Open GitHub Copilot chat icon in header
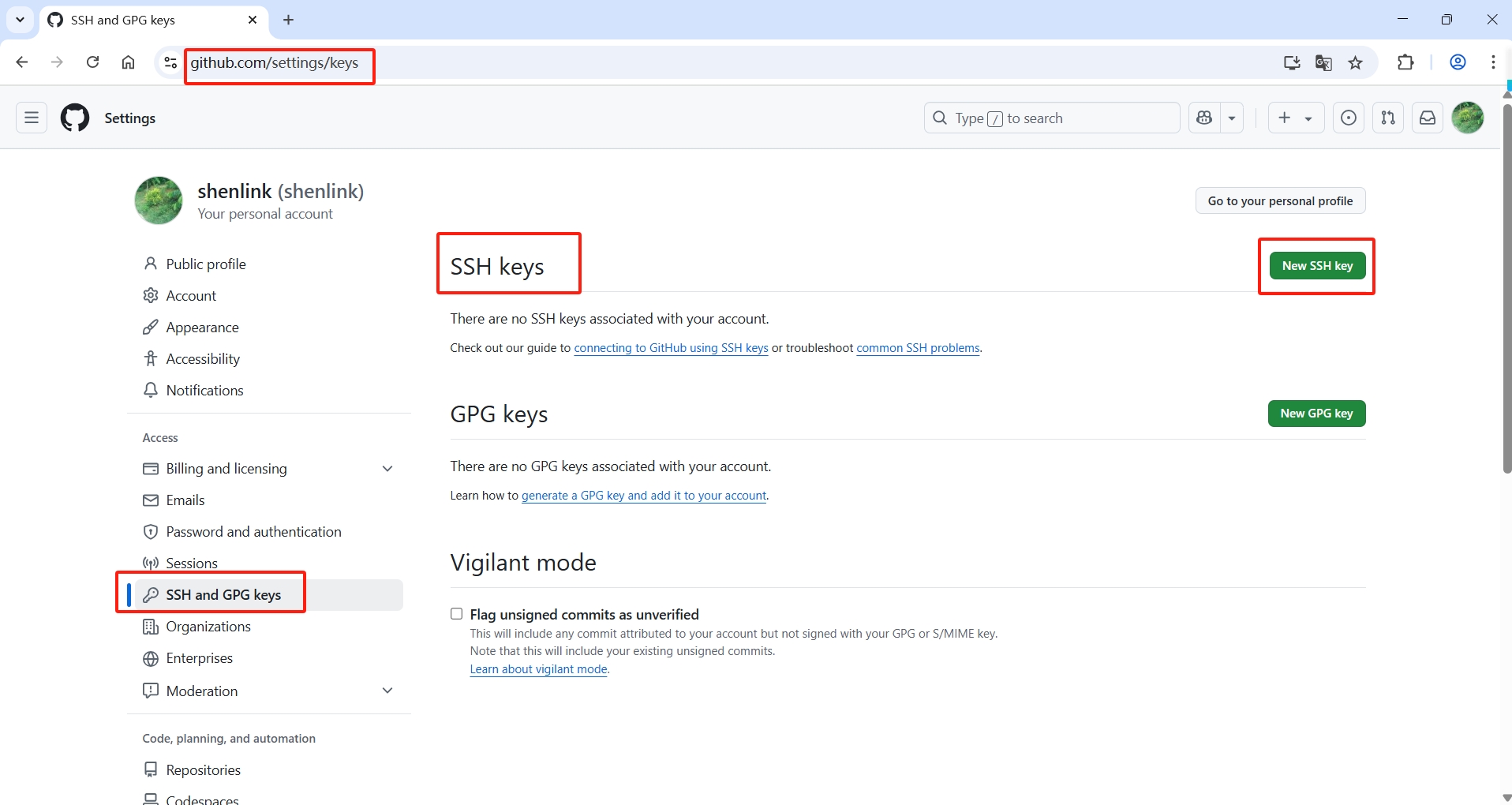Image resolution: width=1512 pixels, height=805 pixels. coord(1205,118)
